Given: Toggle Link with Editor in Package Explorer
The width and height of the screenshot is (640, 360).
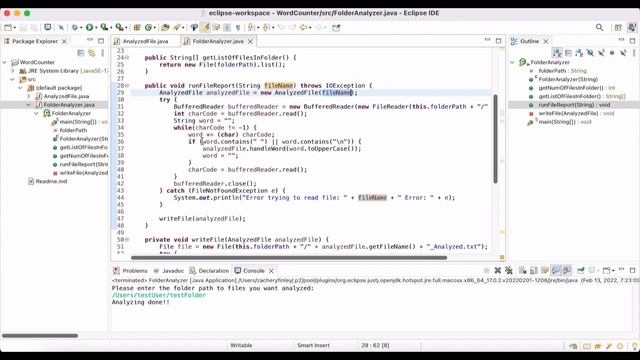Looking at the screenshot, I should 91,53.
